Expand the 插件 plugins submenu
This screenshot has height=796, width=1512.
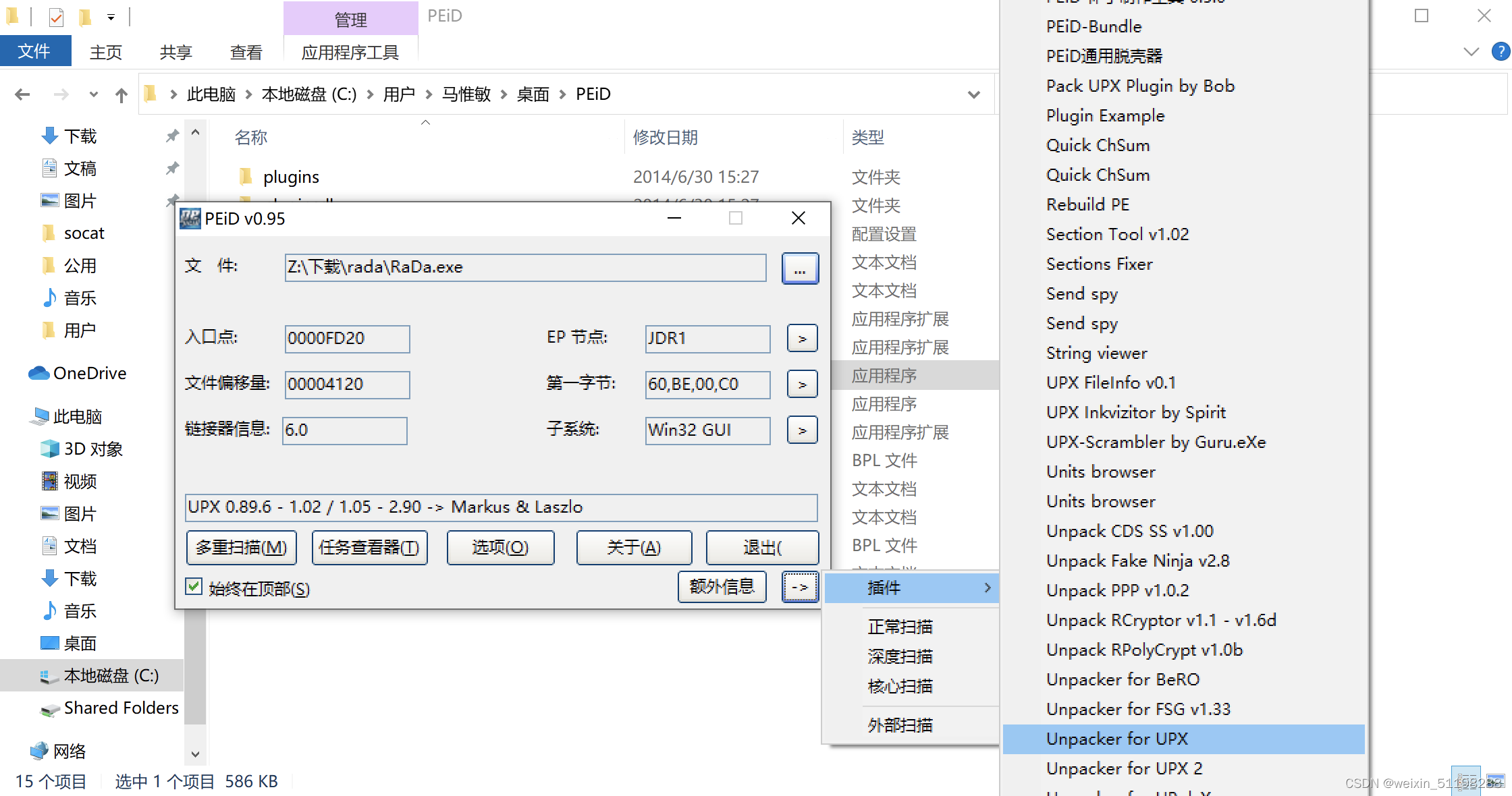(x=911, y=588)
